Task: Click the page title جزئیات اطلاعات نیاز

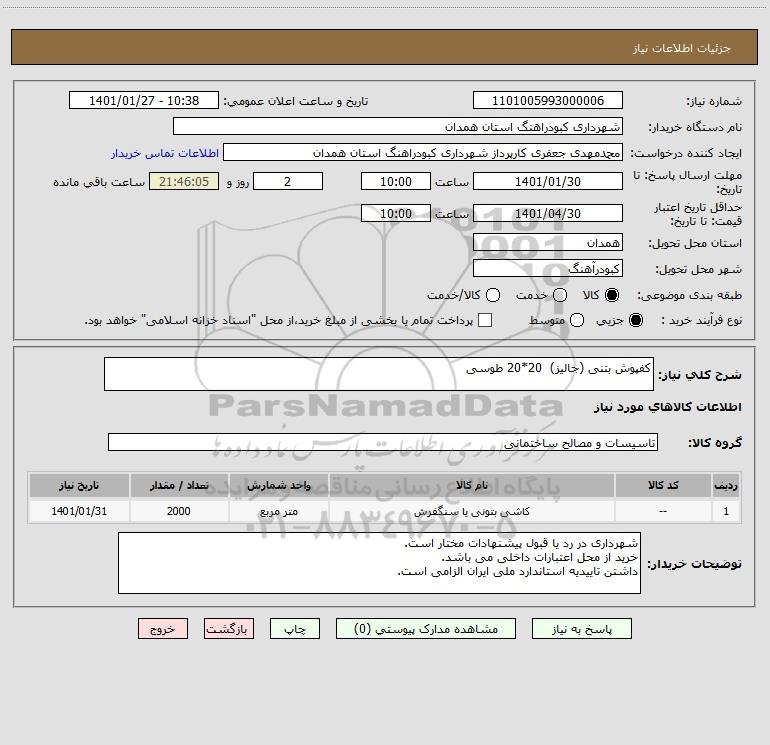Action: tap(681, 48)
